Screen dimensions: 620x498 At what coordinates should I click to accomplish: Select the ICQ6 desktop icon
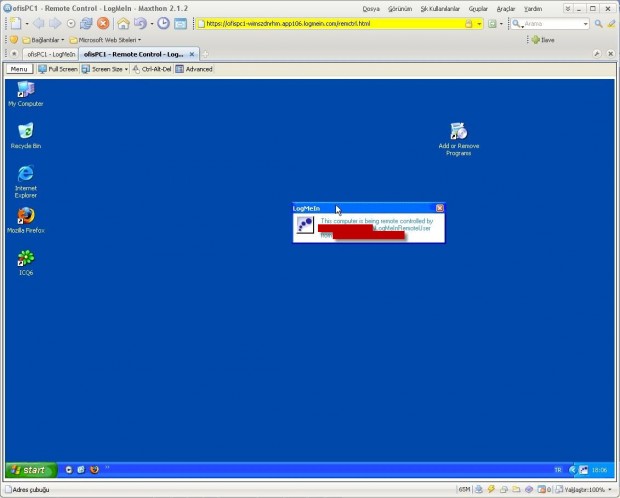[26, 263]
